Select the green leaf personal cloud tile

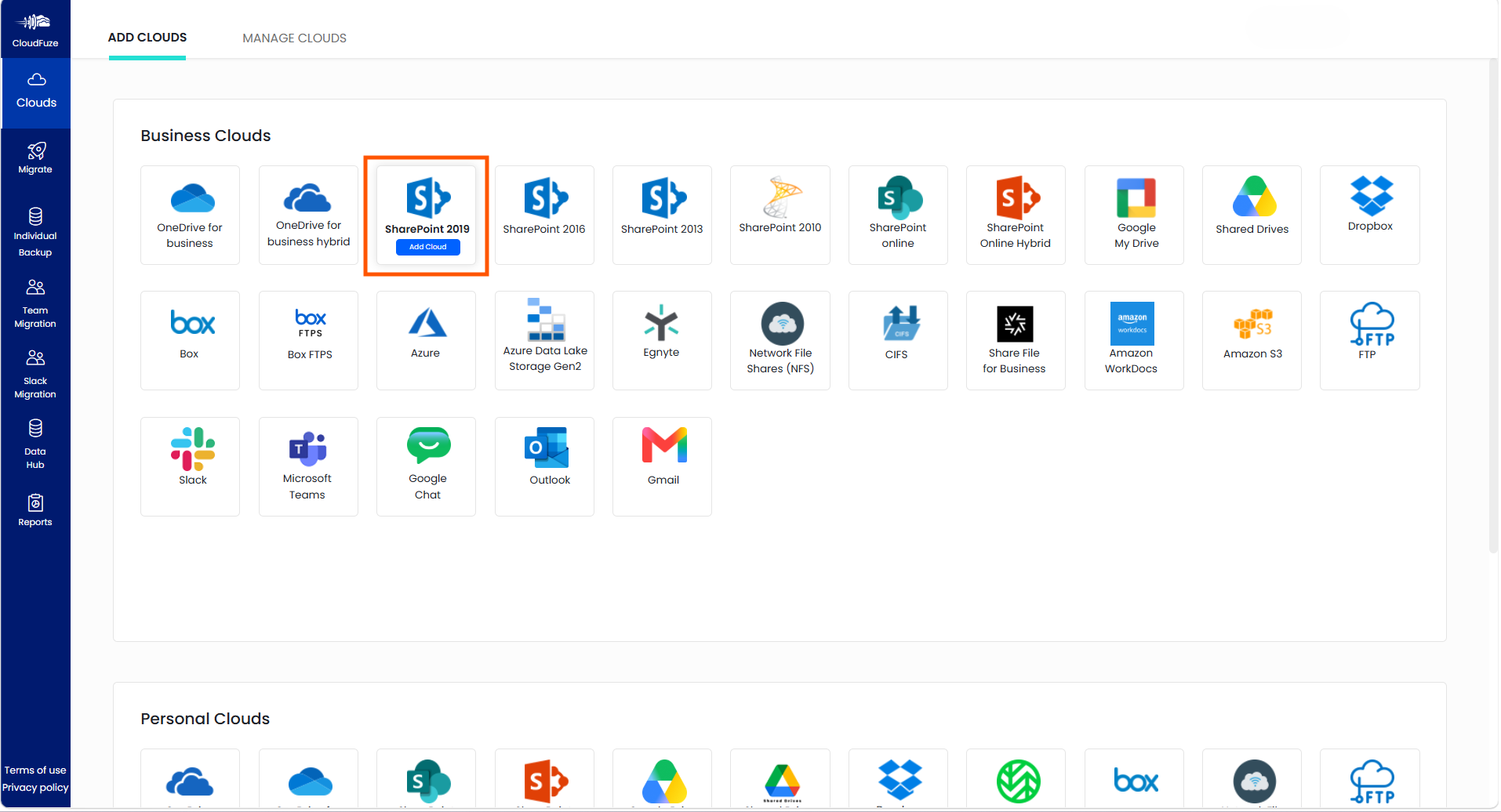point(1016,778)
